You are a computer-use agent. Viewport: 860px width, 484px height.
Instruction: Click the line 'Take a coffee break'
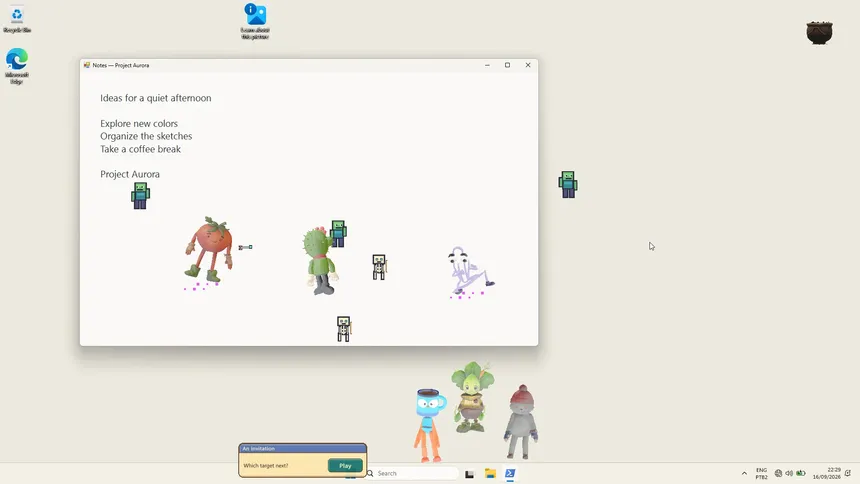coord(140,149)
